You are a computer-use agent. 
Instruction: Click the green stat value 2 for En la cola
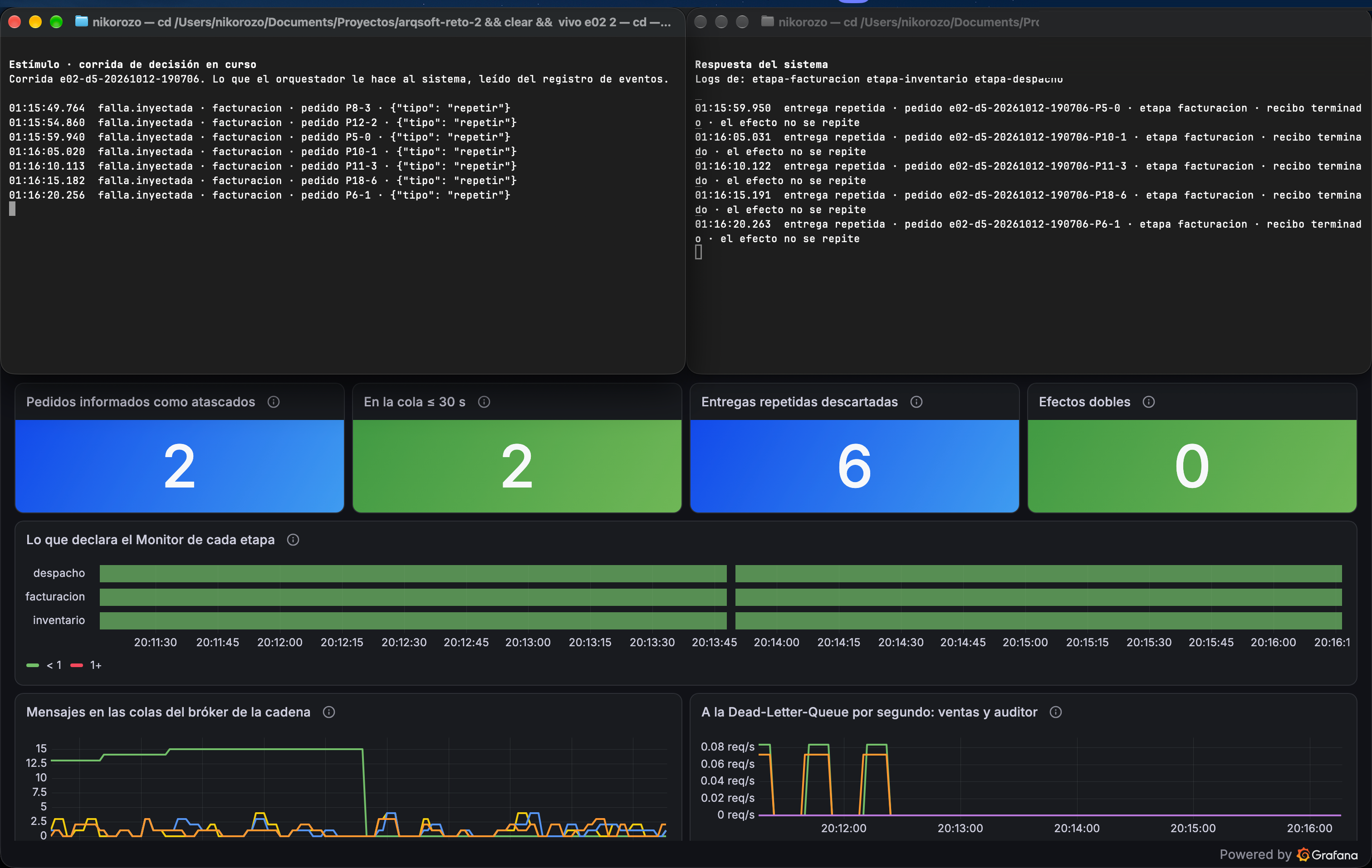517,467
